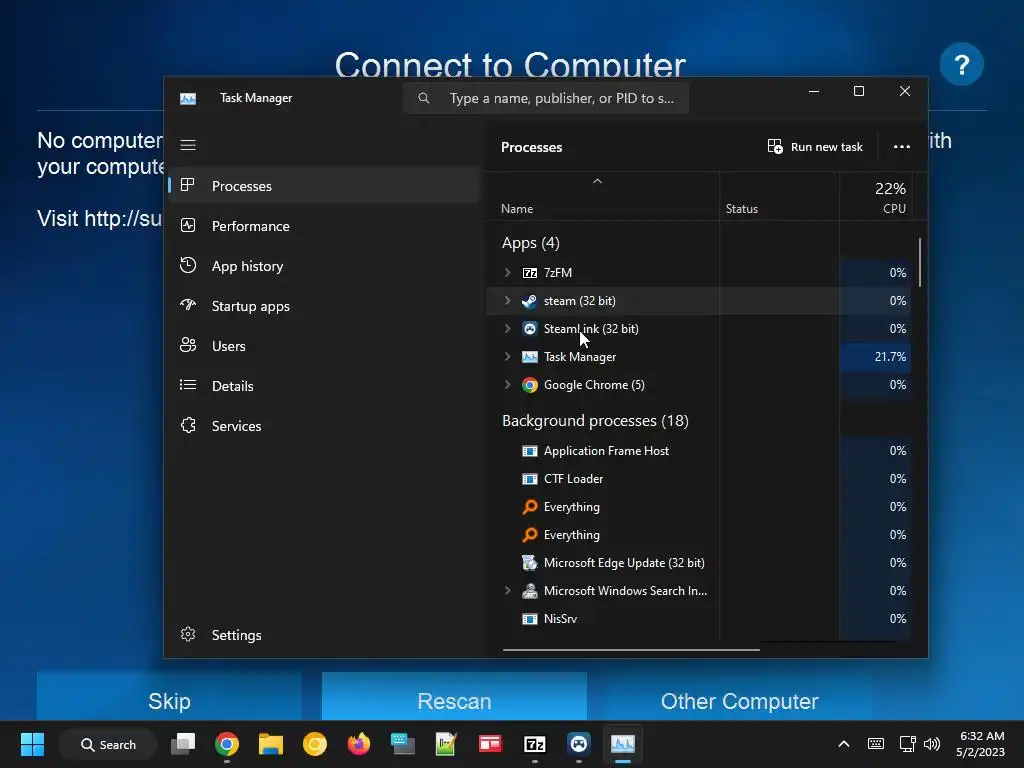Click the steam (32 bit) process icon
The height and width of the screenshot is (768, 1024).
[x=530, y=301]
